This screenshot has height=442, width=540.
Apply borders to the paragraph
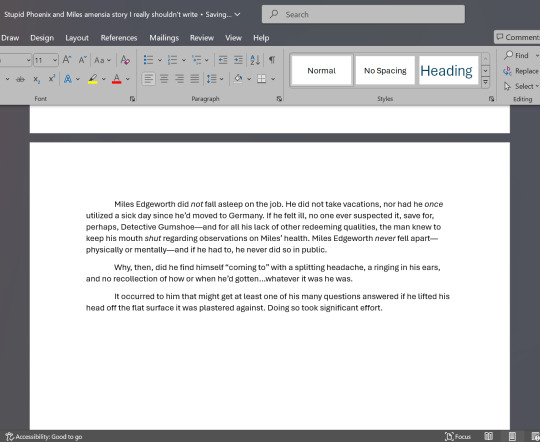coord(262,79)
